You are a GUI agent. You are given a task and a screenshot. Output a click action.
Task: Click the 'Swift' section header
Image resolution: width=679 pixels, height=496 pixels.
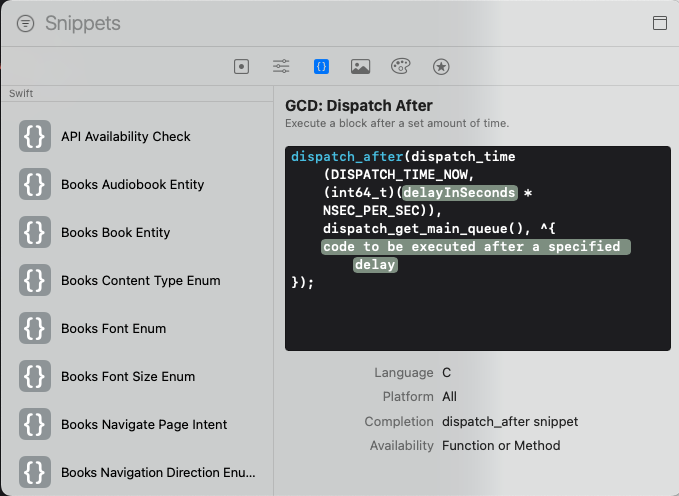pyautogui.click(x=21, y=94)
